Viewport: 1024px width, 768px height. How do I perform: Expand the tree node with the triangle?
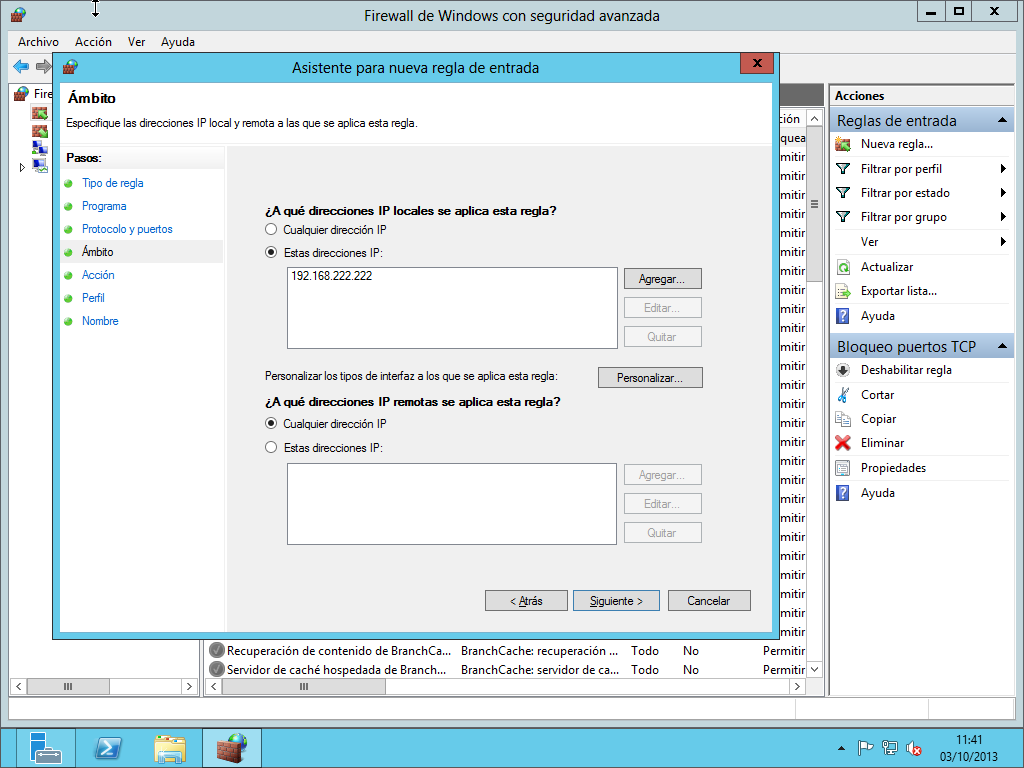point(22,167)
